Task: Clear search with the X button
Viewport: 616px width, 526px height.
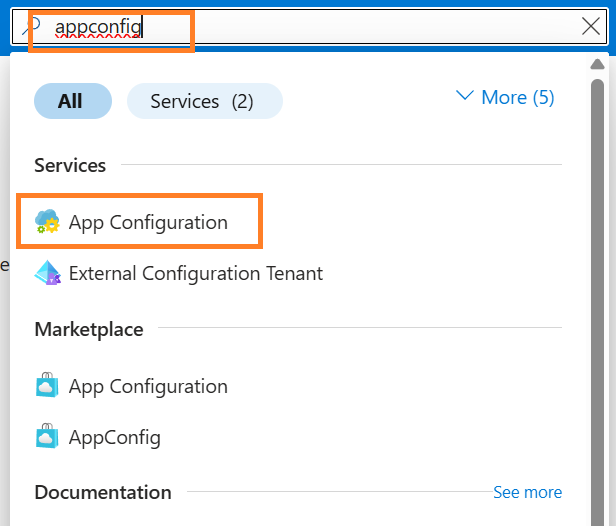Action: [x=590, y=26]
